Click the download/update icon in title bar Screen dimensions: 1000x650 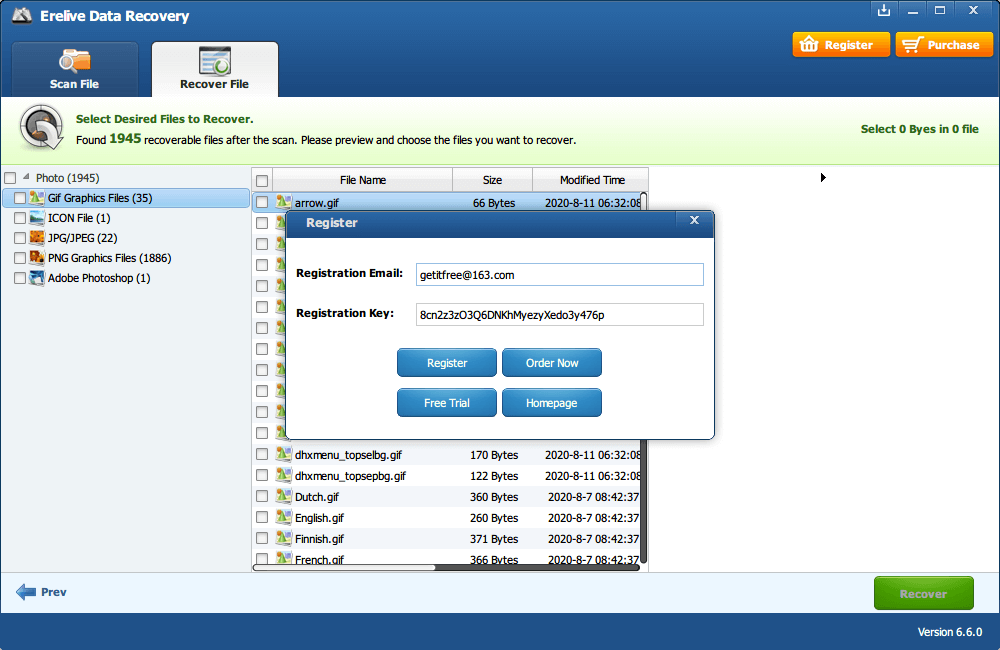click(x=884, y=10)
